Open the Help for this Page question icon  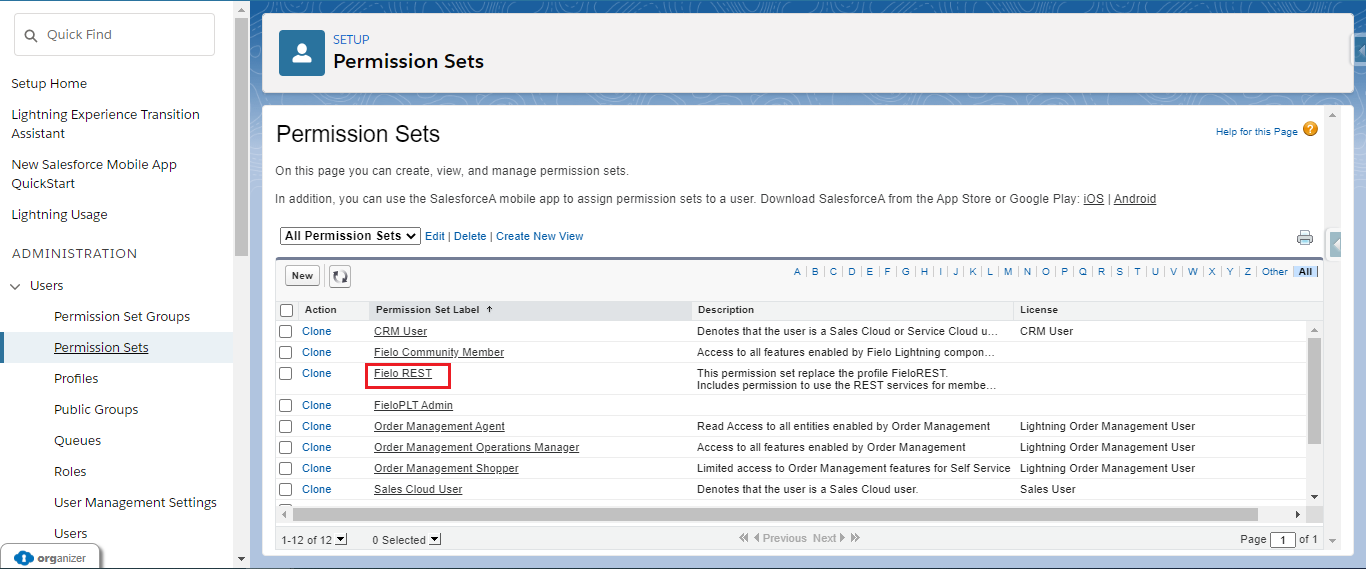tap(1310, 130)
